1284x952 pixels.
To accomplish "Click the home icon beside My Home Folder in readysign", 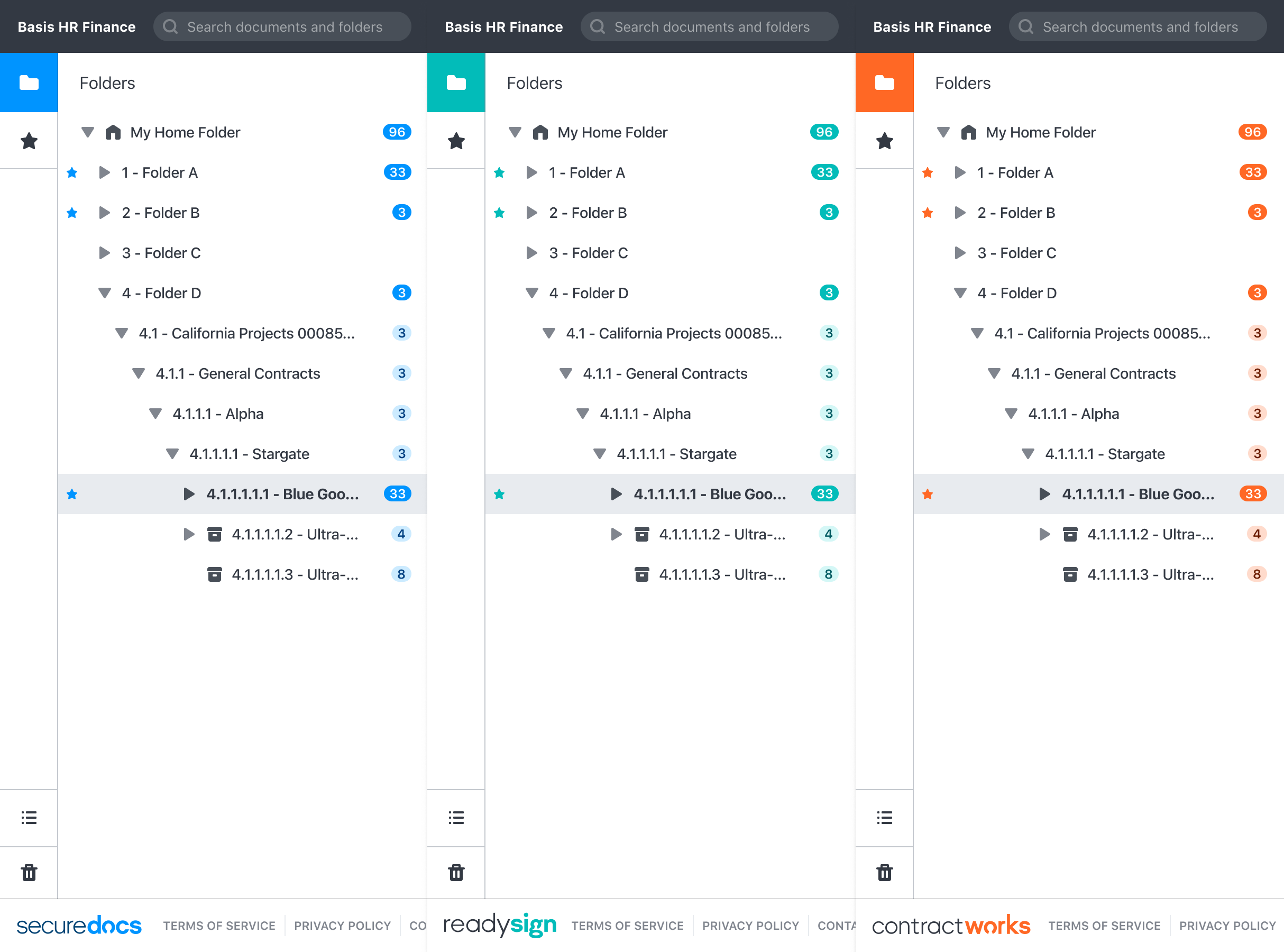I will pos(540,132).
